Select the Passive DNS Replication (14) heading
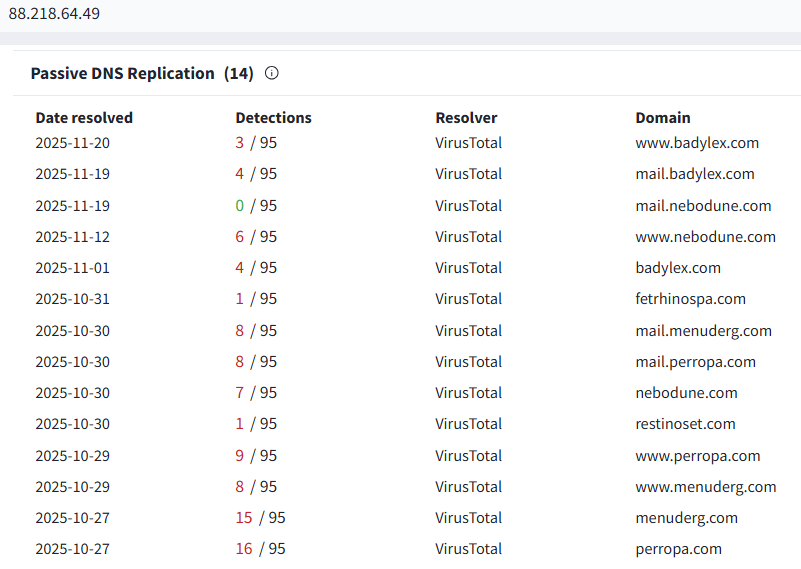 click(x=142, y=73)
